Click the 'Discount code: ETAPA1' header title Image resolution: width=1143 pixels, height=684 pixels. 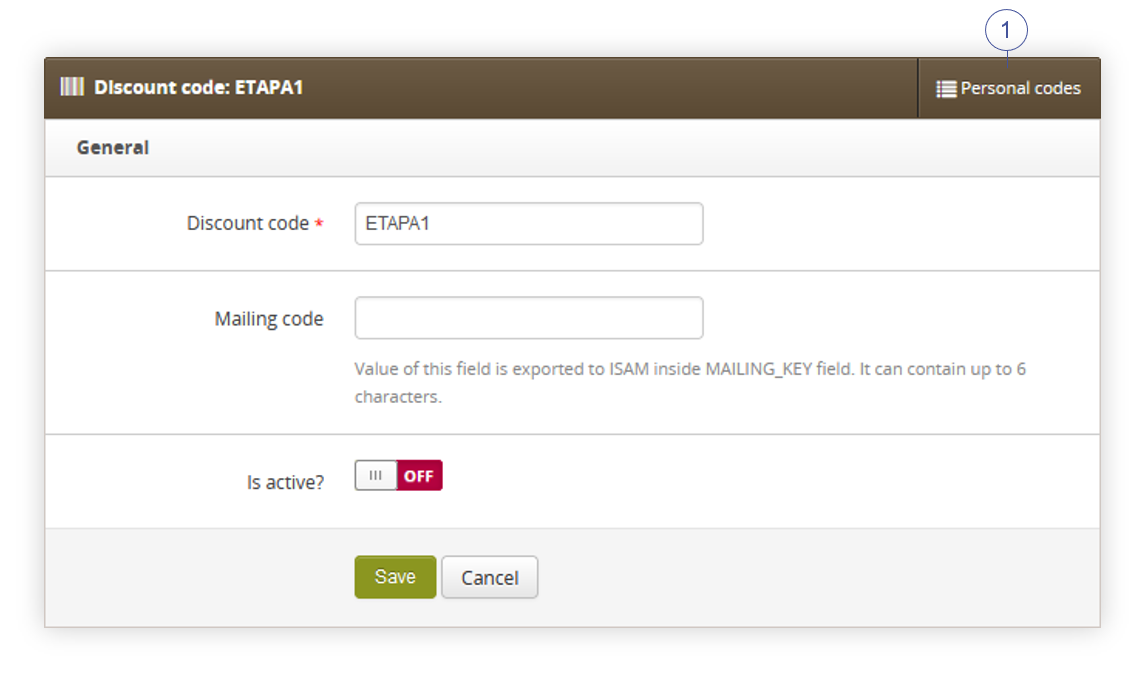(x=198, y=88)
